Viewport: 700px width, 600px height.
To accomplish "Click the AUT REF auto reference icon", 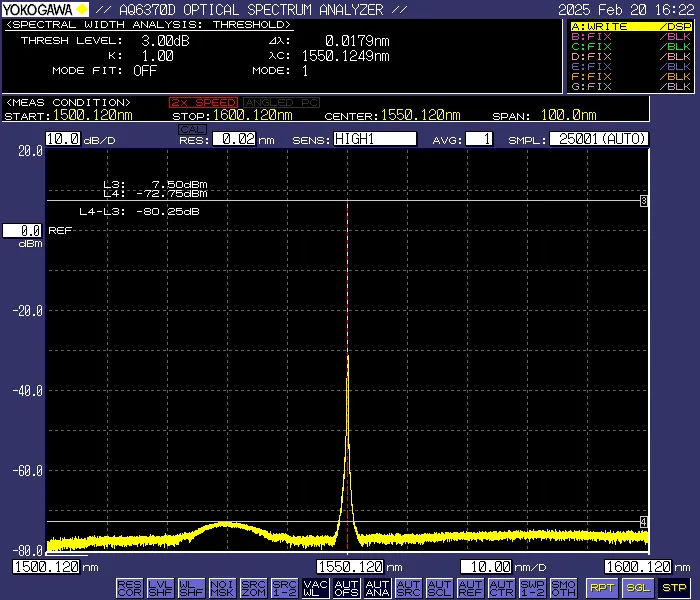I will point(470,587).
